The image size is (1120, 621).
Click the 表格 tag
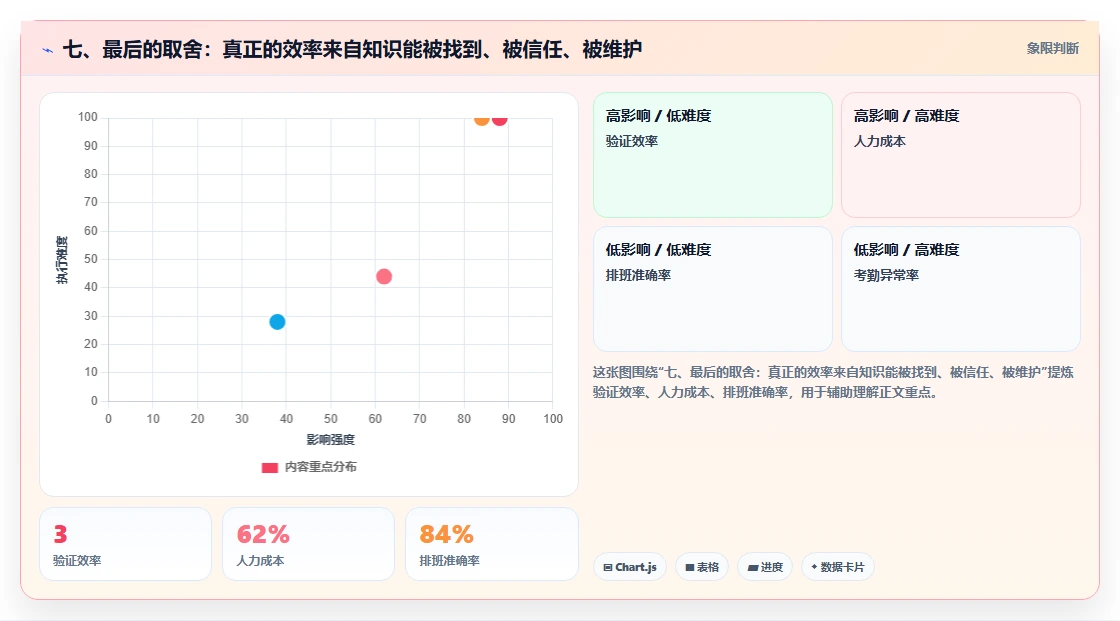pos(702,567)
